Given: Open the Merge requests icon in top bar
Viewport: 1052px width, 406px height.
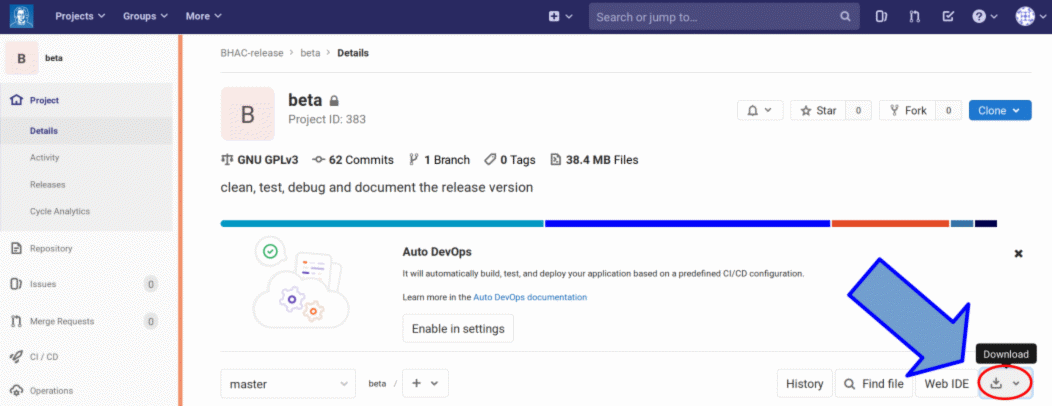Looking at the screenshot, I should point(914,17).
